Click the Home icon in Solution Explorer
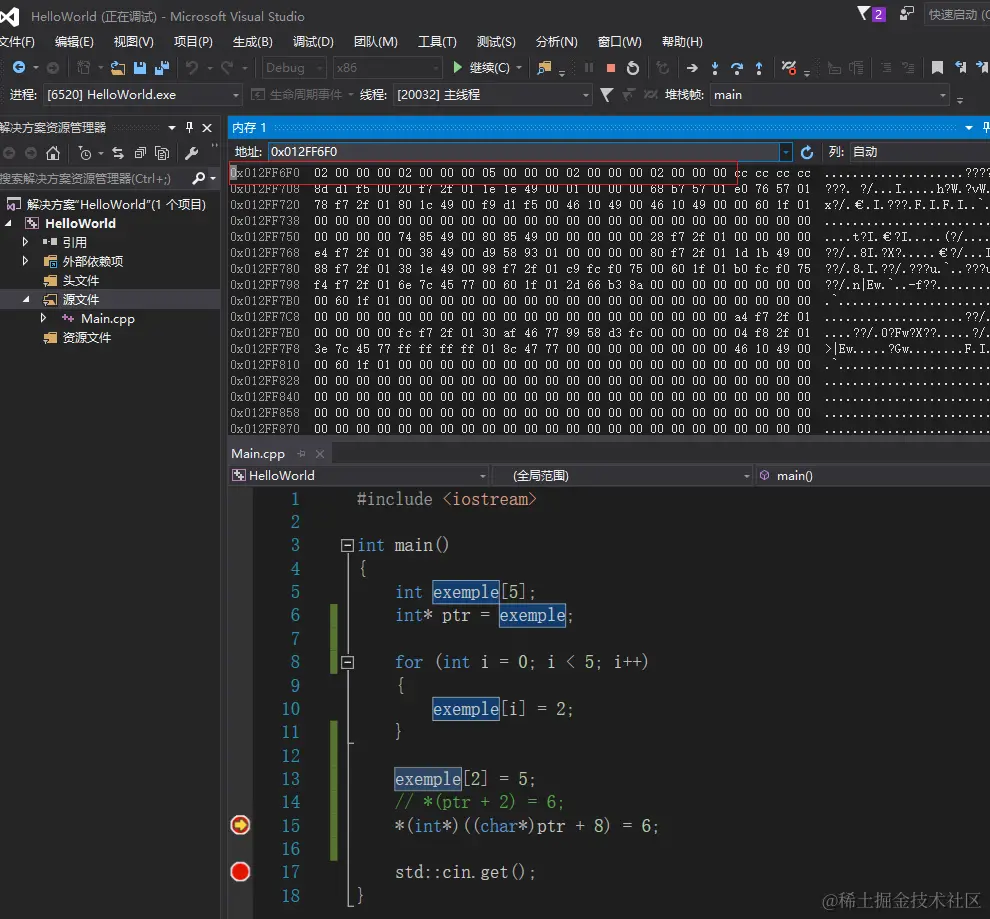Image resolution: width=990 pixels, height=919 pixels. 53,153
